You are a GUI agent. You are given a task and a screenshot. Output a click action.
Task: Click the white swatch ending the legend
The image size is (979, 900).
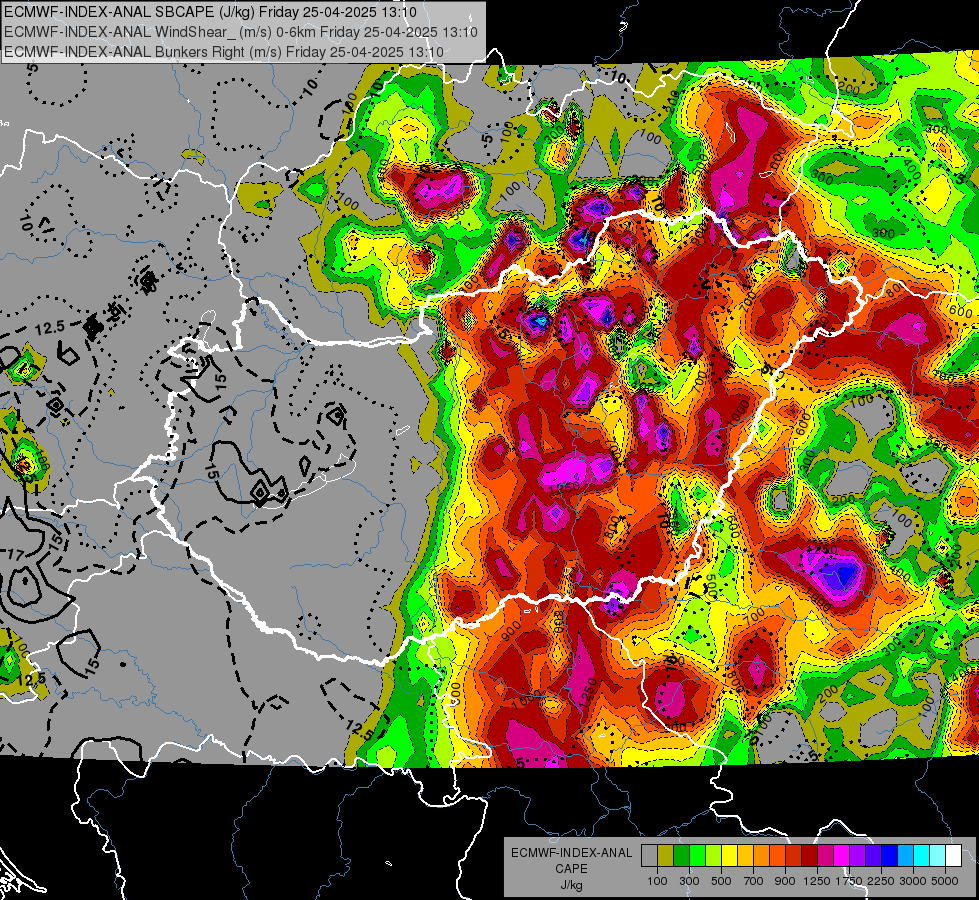(954, 855)
